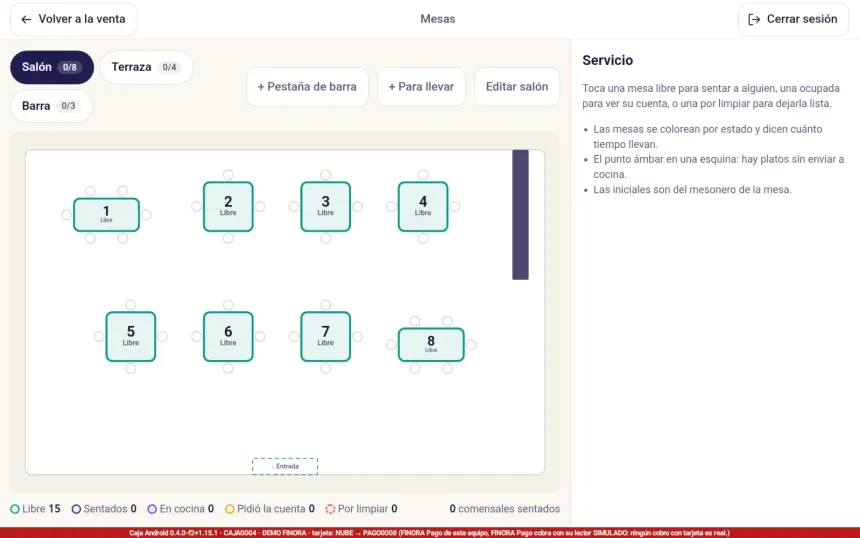Tap table 4 to seat guests
860x538 pixels.
[423, 206]
